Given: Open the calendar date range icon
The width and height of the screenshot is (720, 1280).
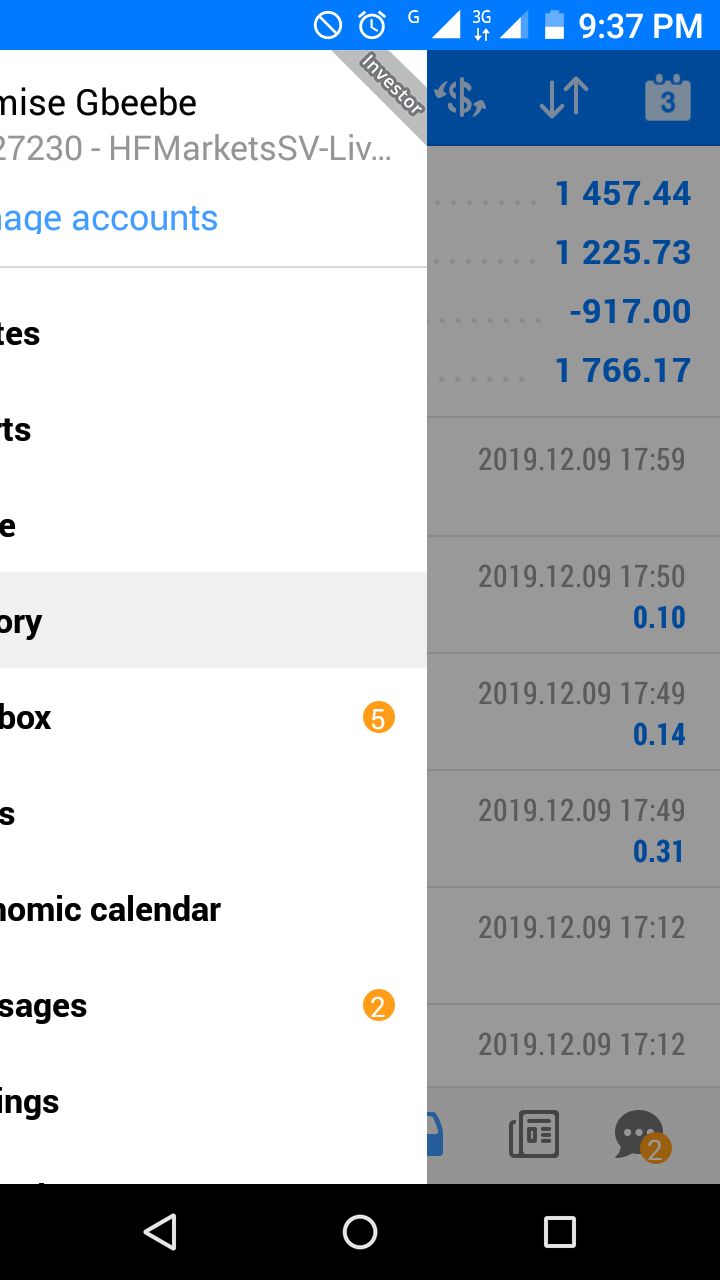Looking at the screenshot, I should (x=667, y=98).
